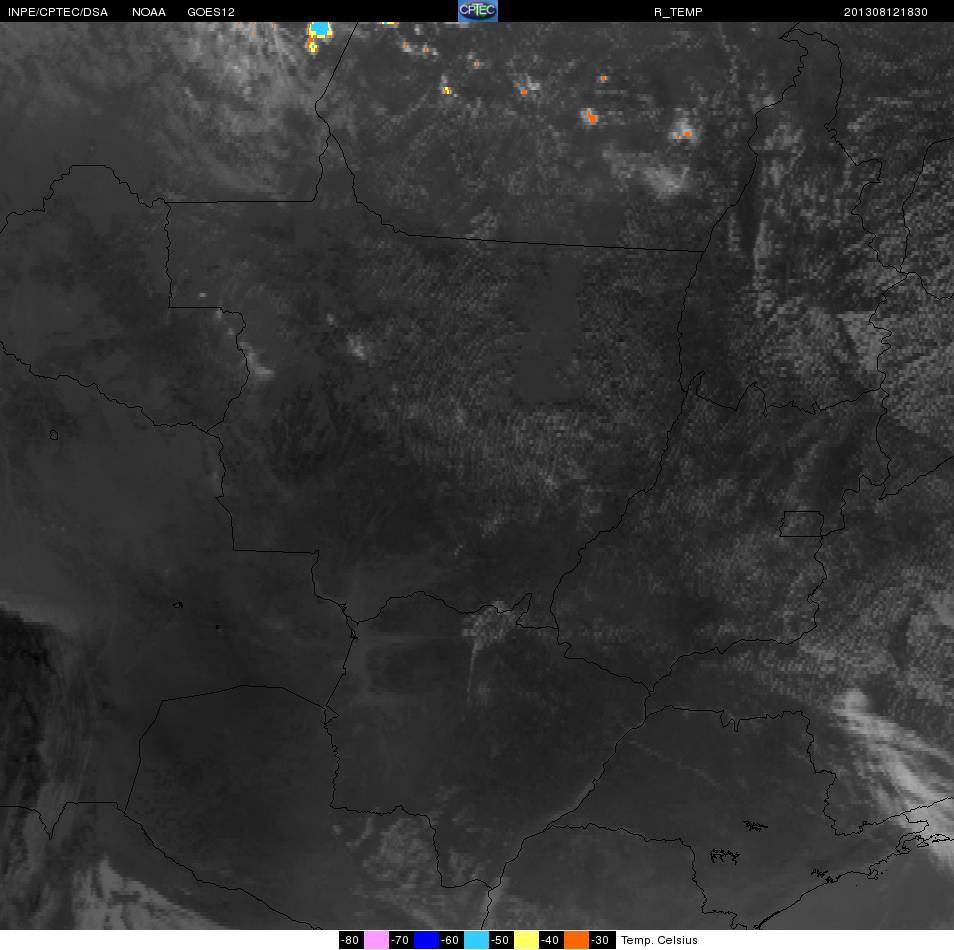Click the CPTEC logo in header
Viewport: 954px width, 950px height.
pyautogui.click(x=478, y=11)
